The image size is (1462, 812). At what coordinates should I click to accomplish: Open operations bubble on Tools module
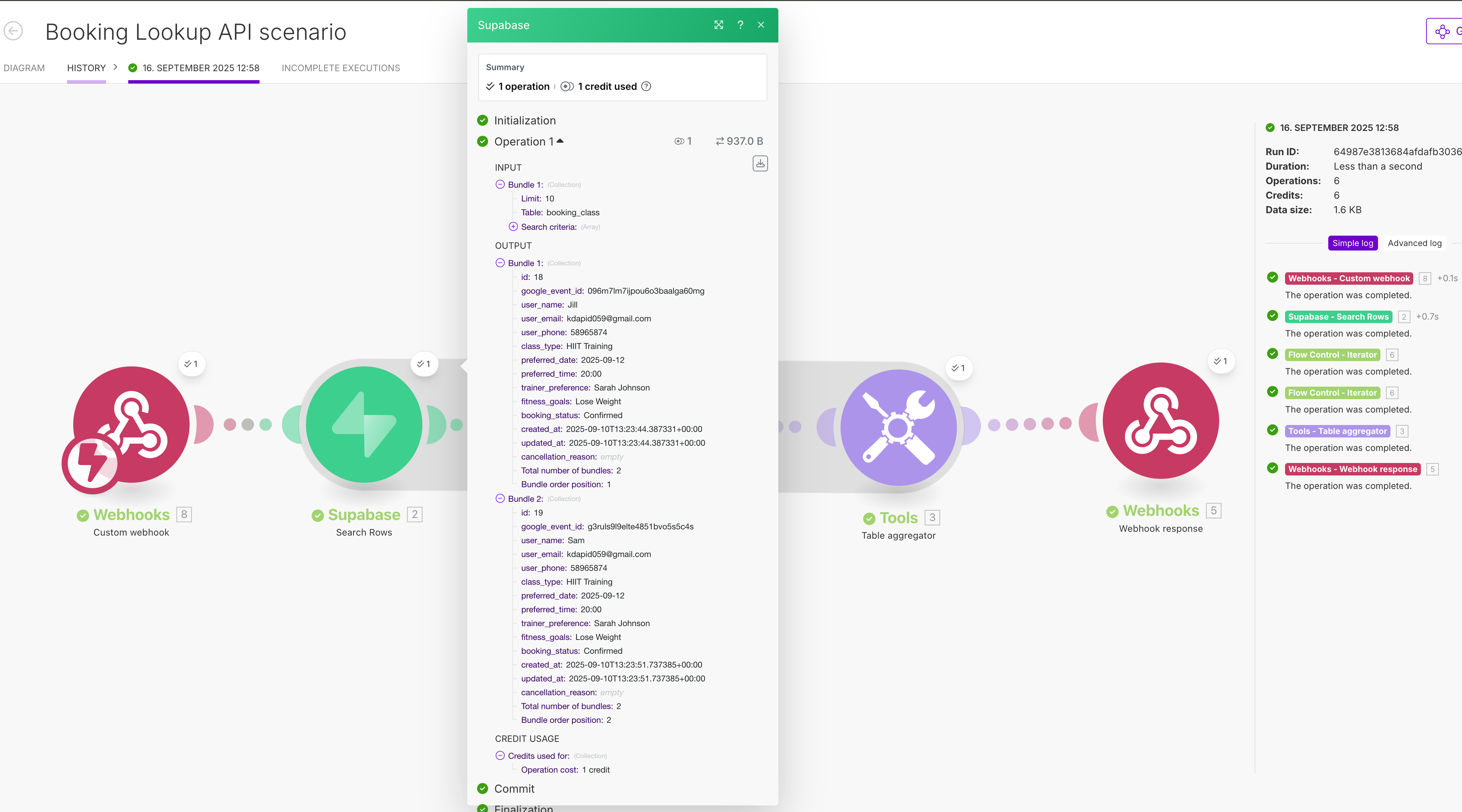[x=958, y=368]
